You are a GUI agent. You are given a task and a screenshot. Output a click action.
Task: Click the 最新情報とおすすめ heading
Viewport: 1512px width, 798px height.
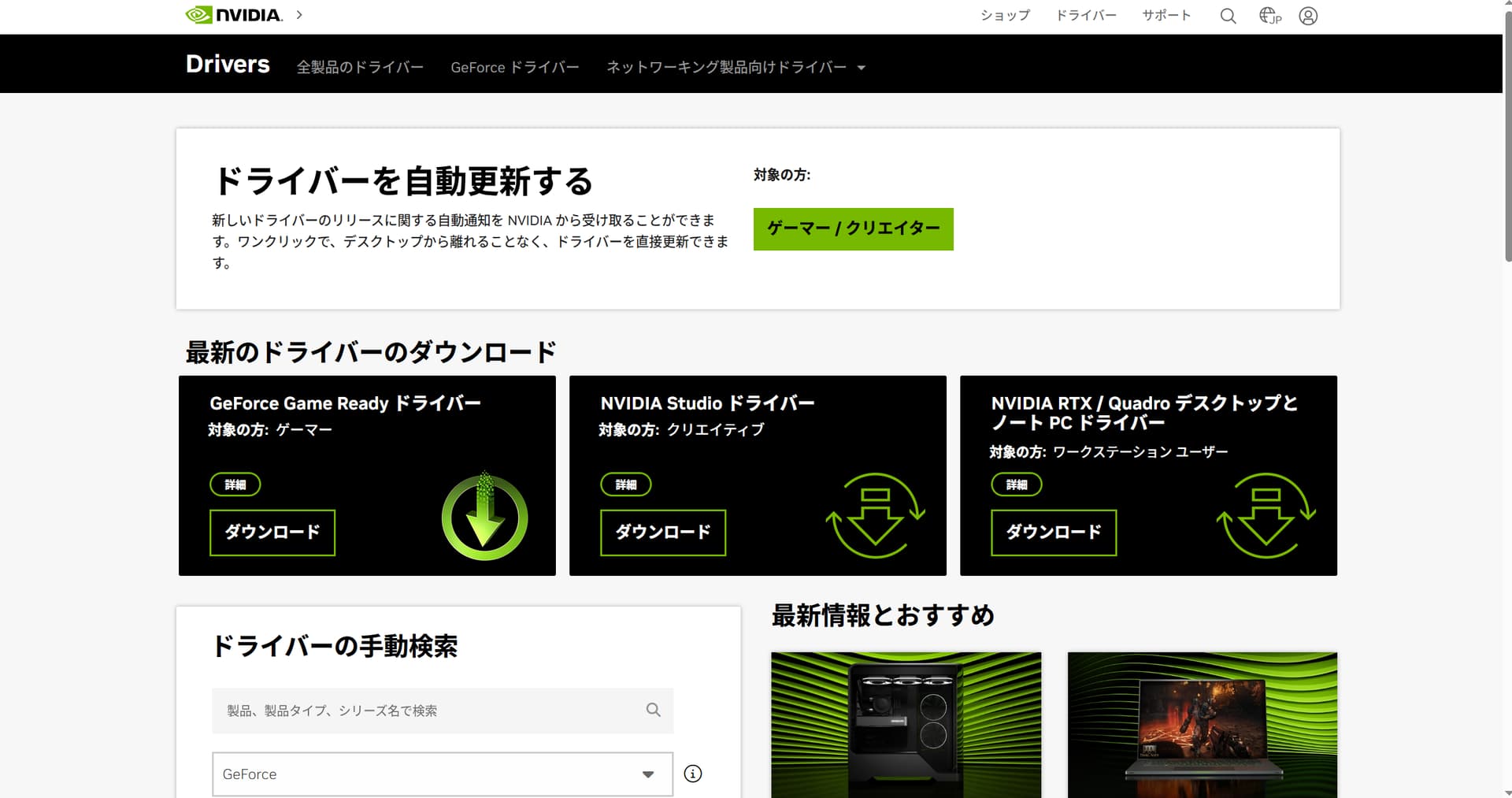pyautogui.click(x=883, y=615)
